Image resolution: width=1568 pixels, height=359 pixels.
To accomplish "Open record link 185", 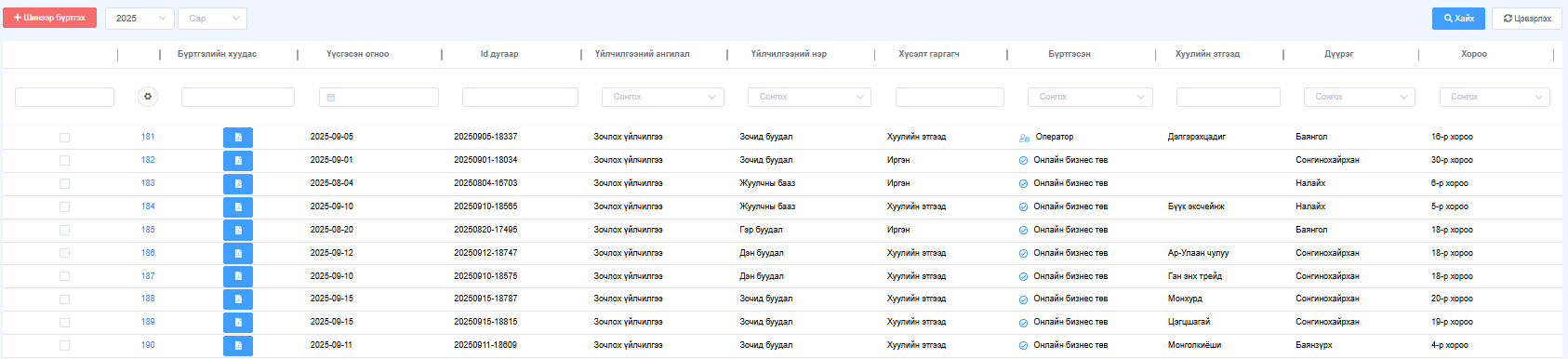I will pos(148,230).
